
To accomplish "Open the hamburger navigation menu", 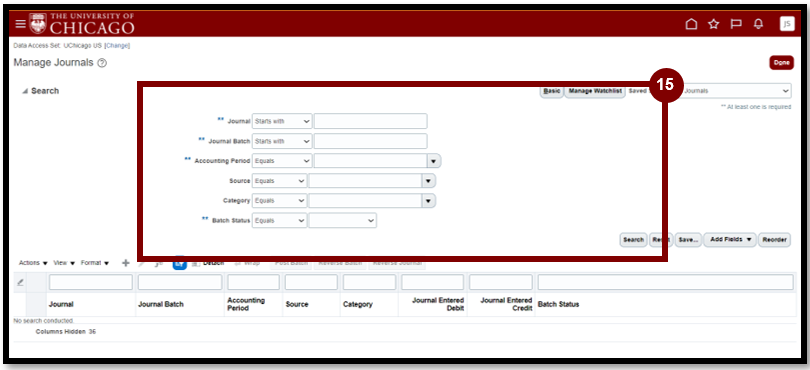I will (x=20, y=24).
